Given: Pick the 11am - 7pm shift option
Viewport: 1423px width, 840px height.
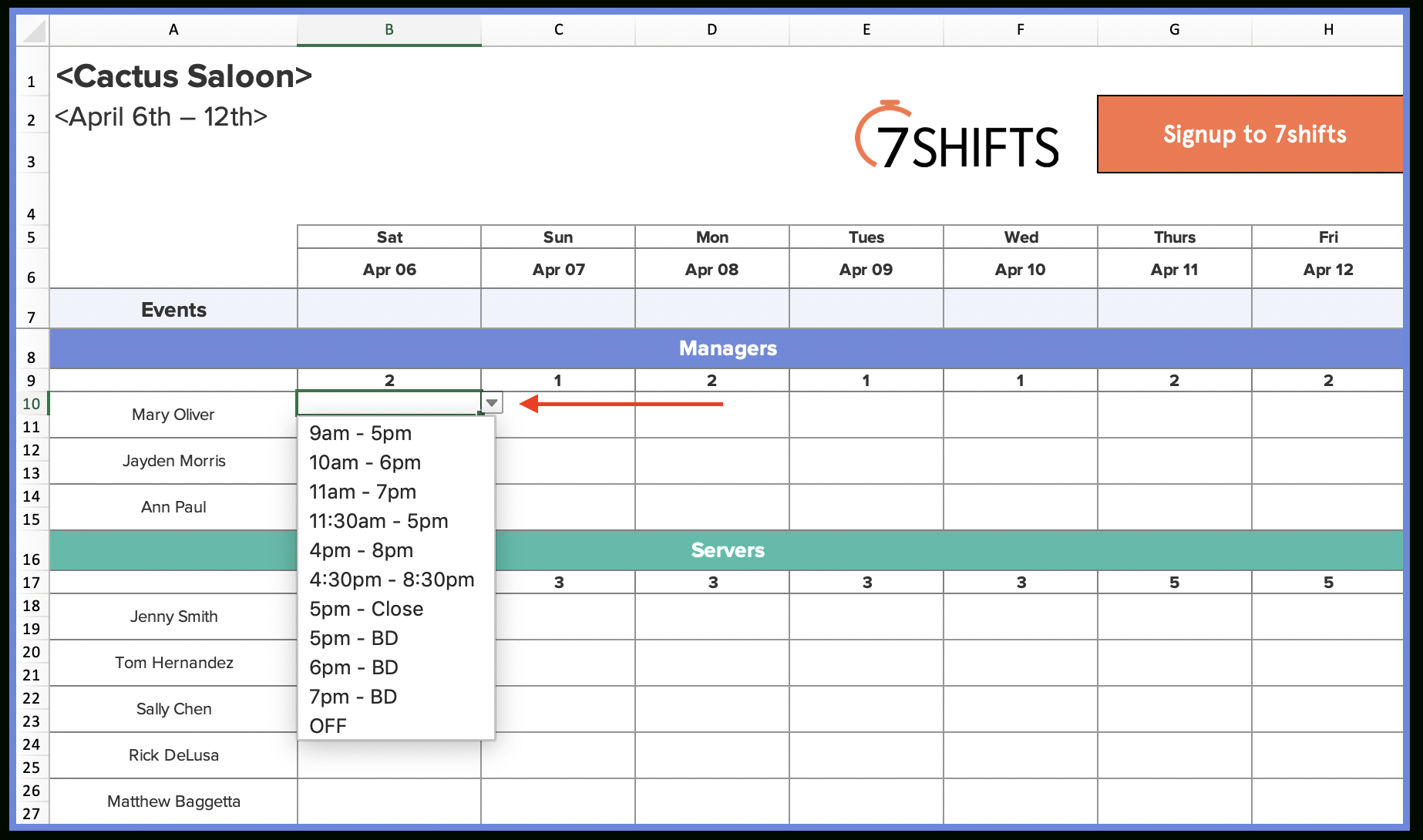Looking at the screenshot, I should coord(395,492).
